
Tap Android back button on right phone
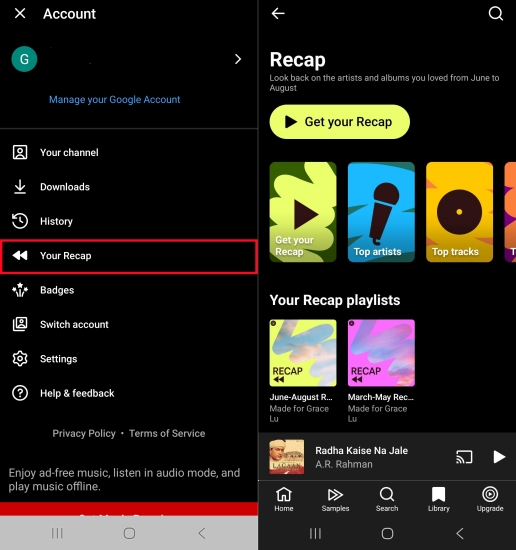[460, 534]
